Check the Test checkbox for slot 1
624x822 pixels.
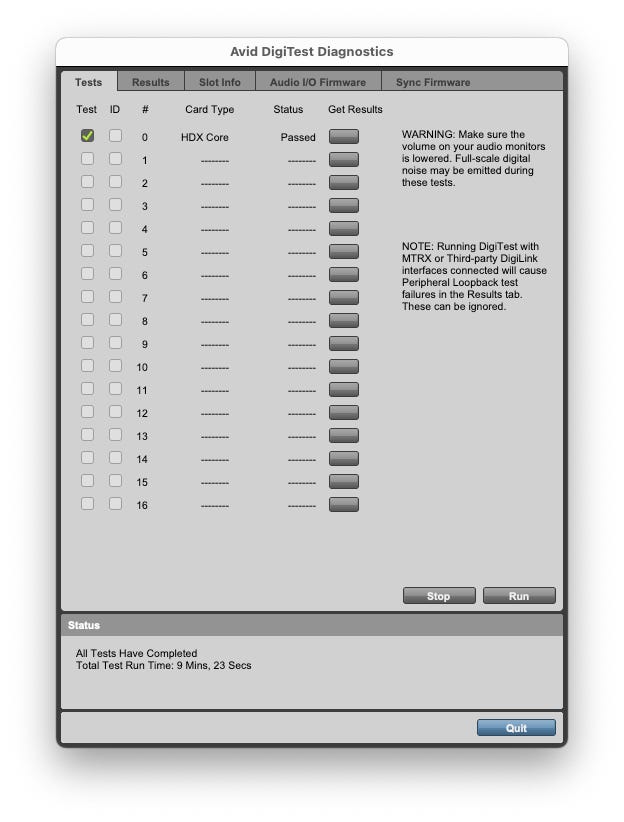pyautogui.click(x=88, y=159)
